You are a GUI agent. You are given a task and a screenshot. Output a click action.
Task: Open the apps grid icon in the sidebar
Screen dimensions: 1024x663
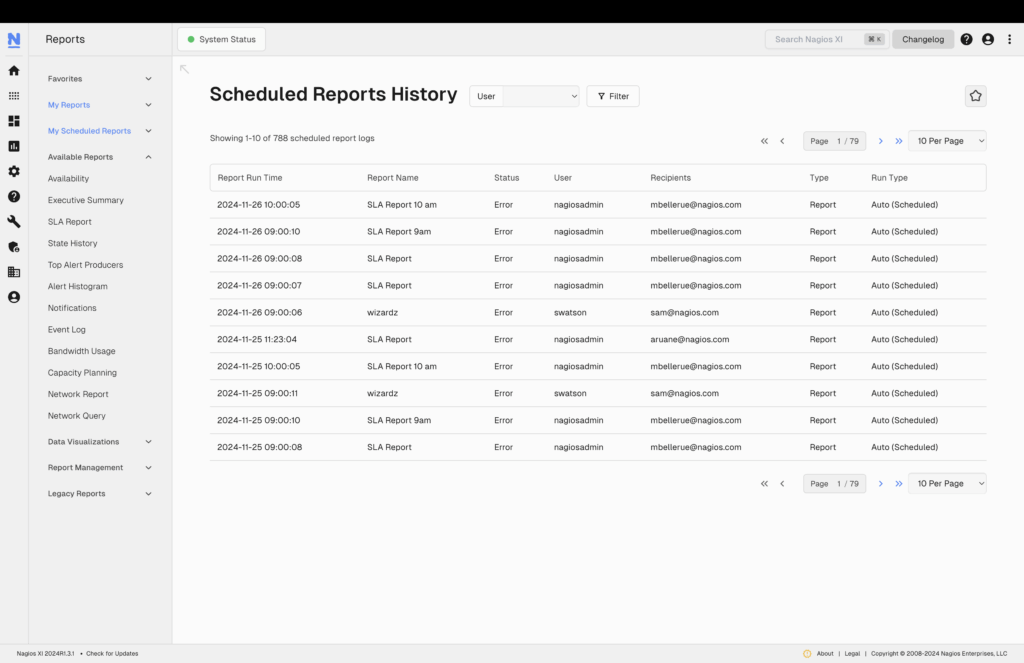pos(13,95)
